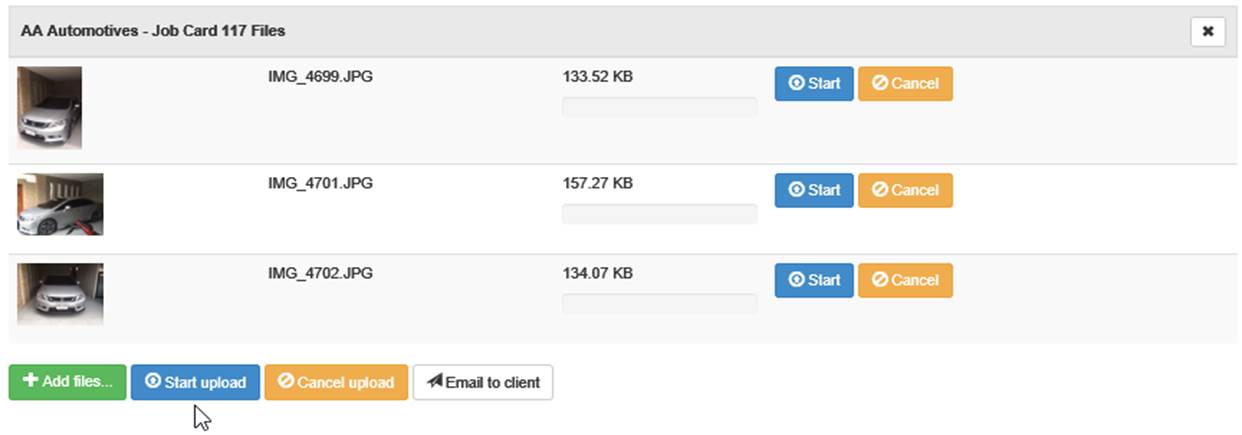Open the IMG_4701 car thumbnail

(60, 204)
